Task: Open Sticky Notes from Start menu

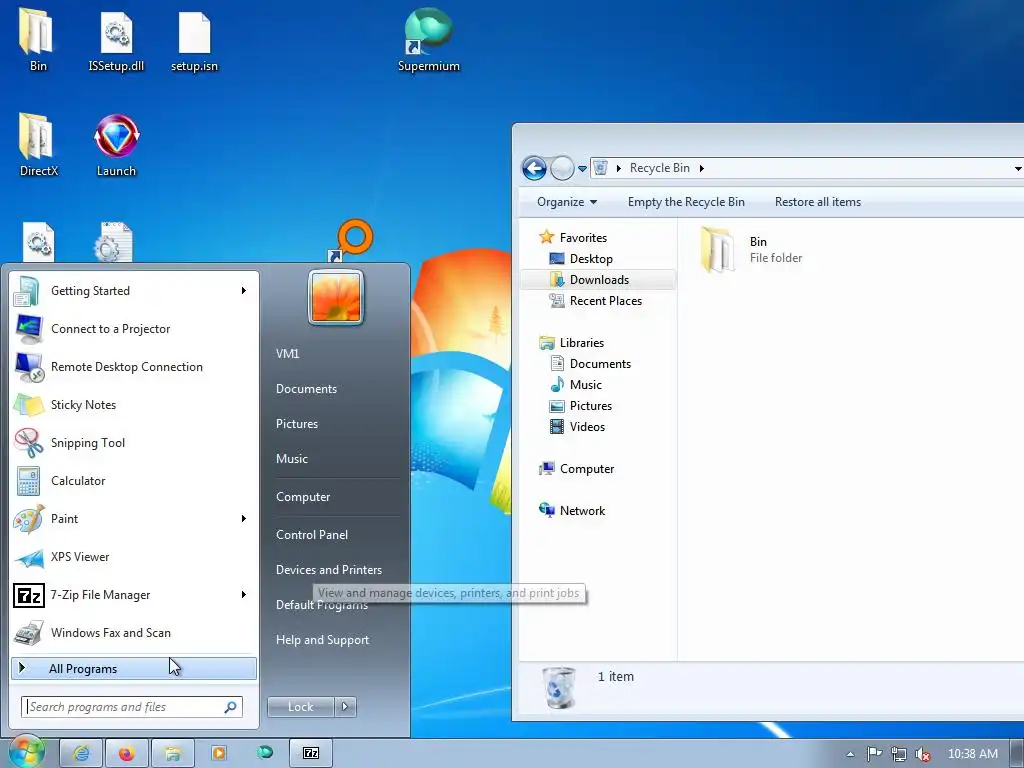Action: (83, 404)
